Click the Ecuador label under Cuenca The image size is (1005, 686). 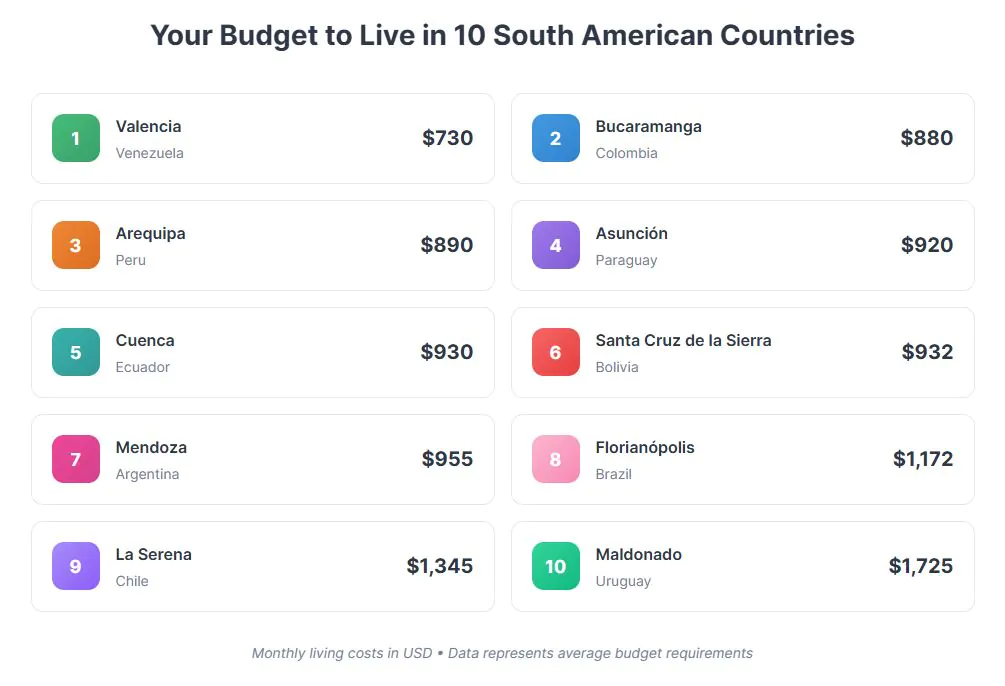click(142, 367)
